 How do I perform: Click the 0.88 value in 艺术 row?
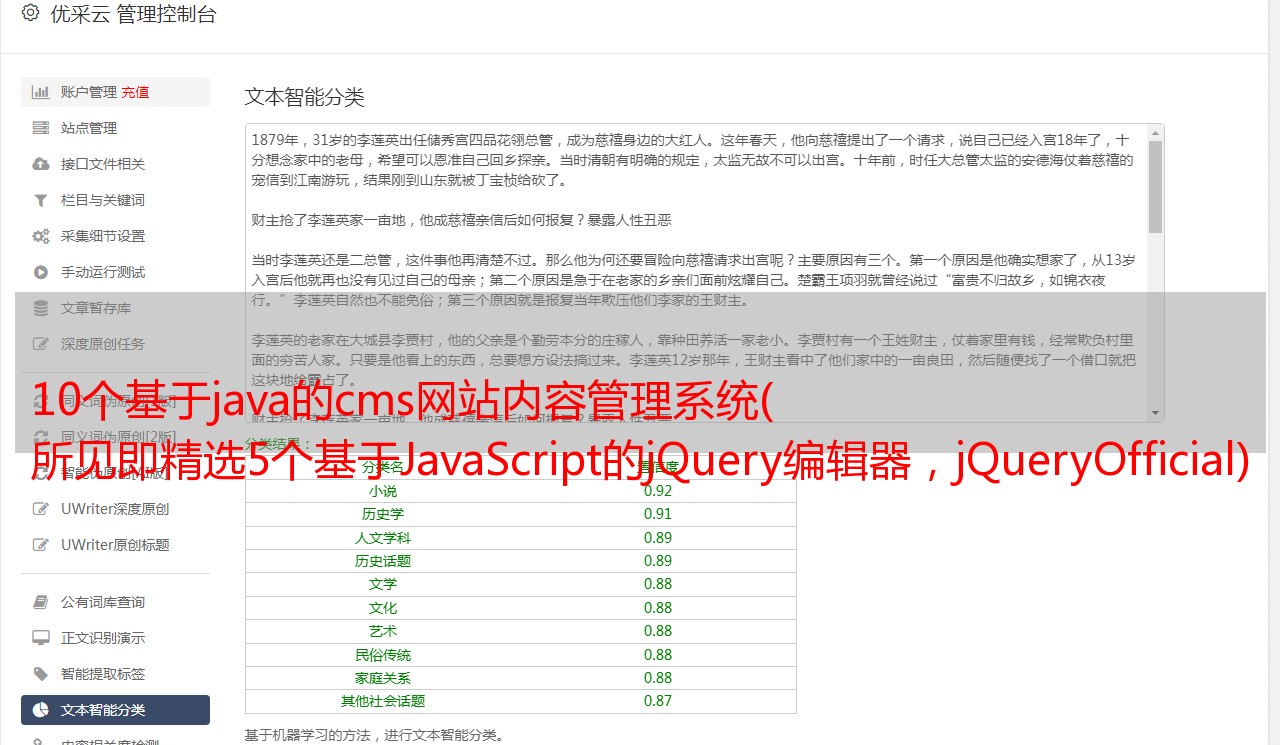click(658, 631)
